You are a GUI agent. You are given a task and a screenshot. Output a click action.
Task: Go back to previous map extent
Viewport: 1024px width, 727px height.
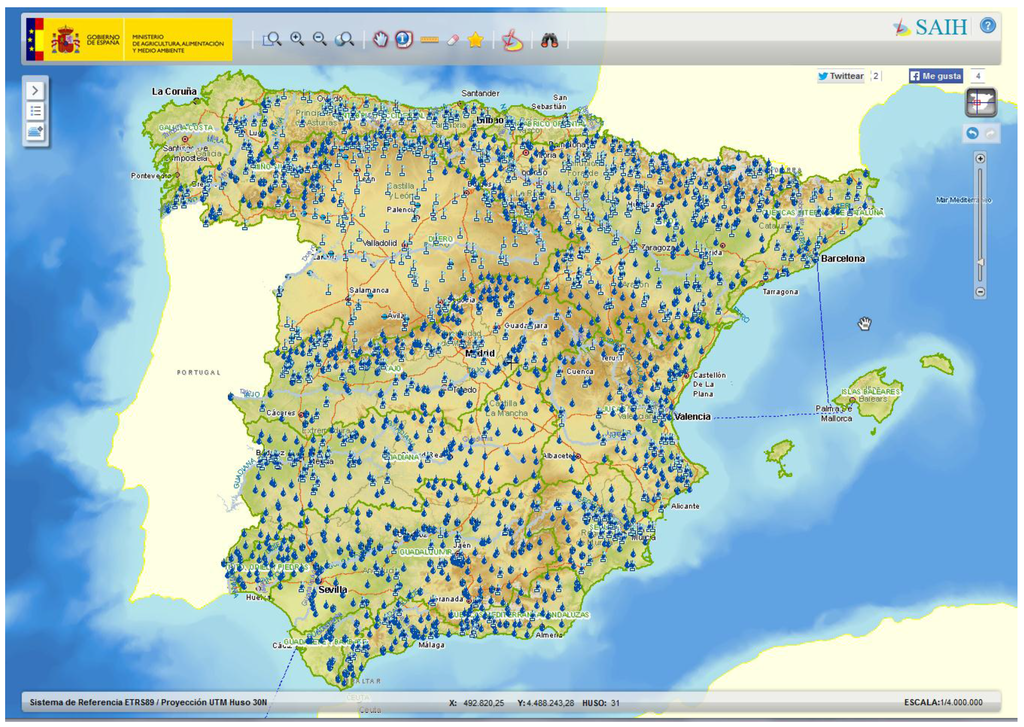(x=971, y=133)
